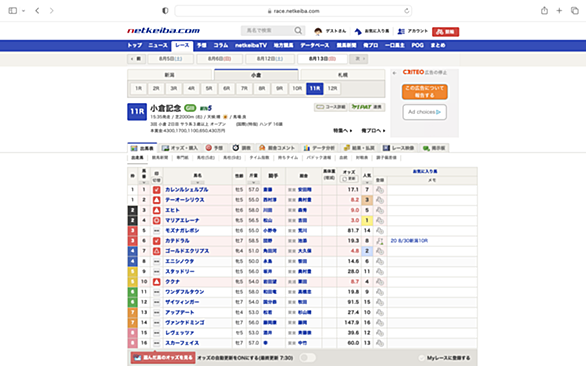The height and width of the screenshot is (366, 586).
Task: Go back with Safari's back arrow
Action: tap(37, 10)
